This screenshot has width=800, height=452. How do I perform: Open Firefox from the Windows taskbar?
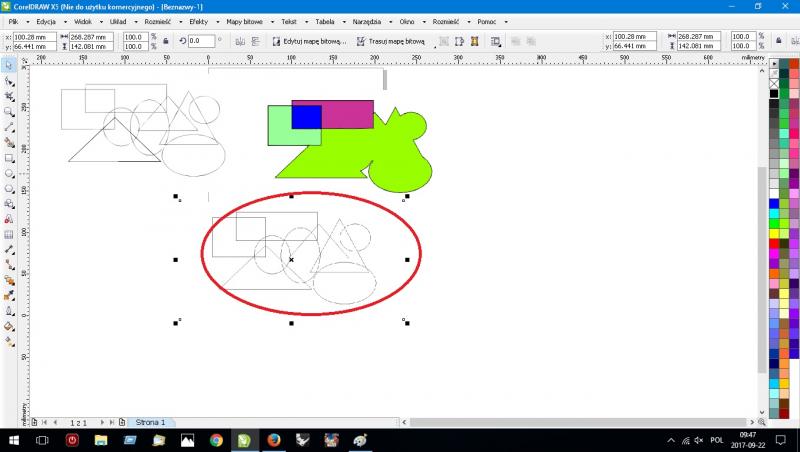tap(273, 440)
